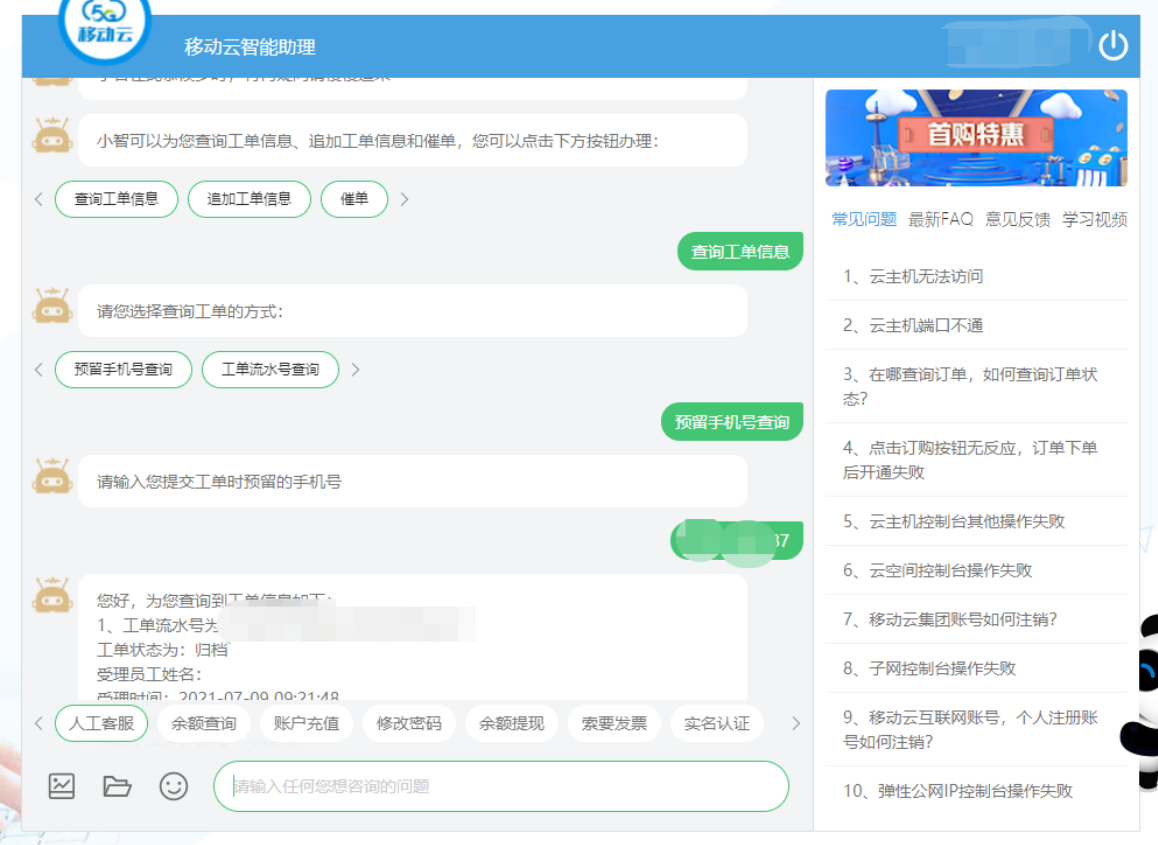Open FAQ 移动云集团账号如何注销
The image size is (1158, 845).
(x=949, y=619)
